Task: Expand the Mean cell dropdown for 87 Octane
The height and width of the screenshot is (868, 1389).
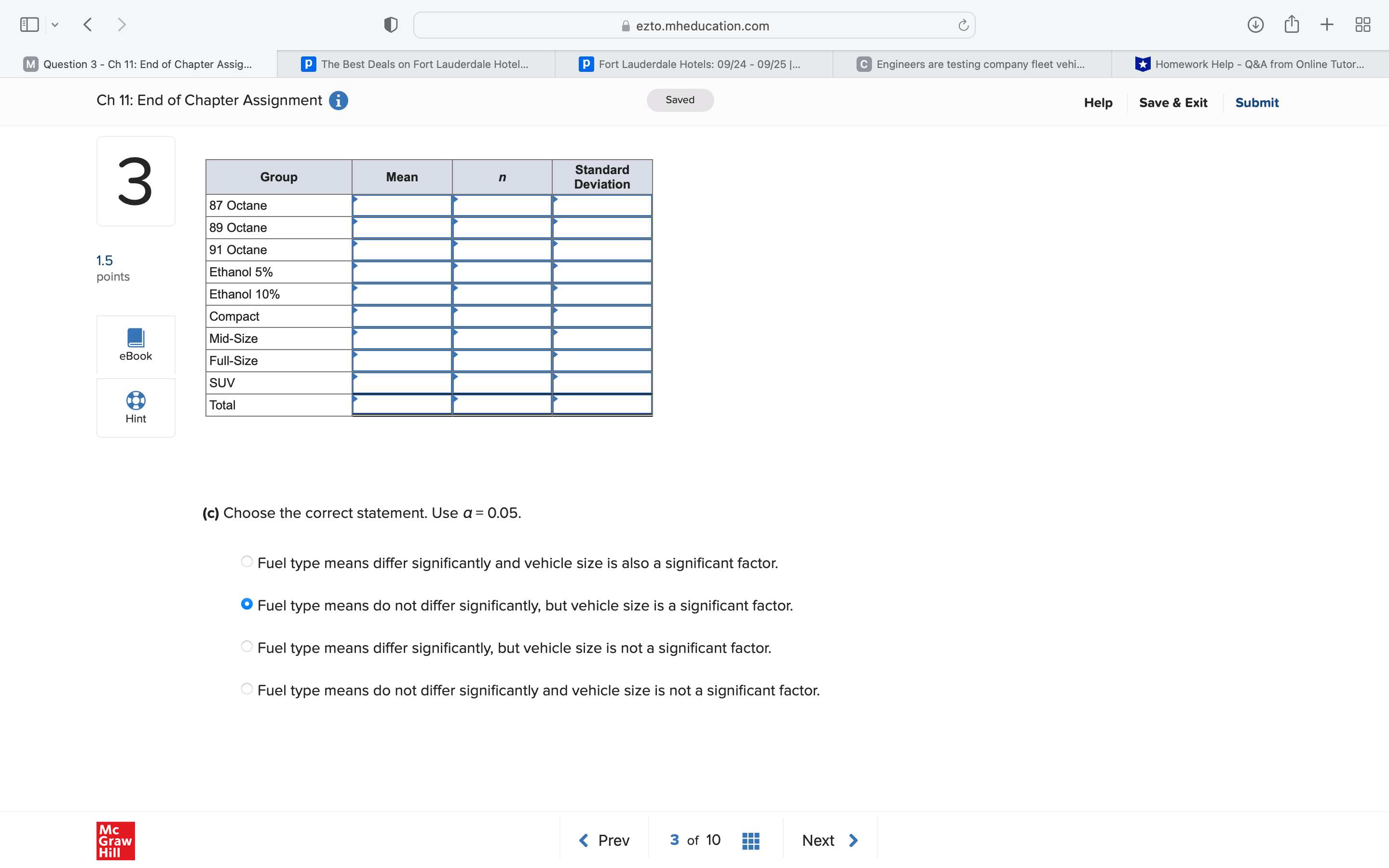Action: (356, 200)
